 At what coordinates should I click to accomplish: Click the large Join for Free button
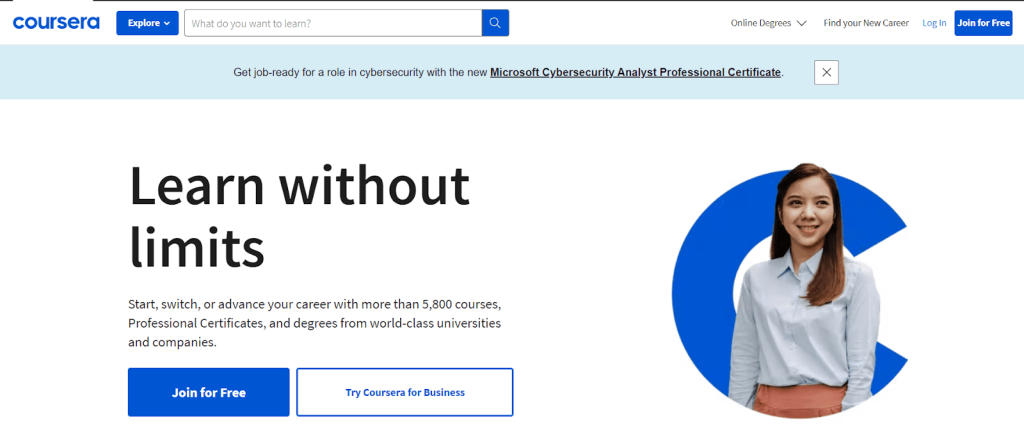(x=208, y=392)
